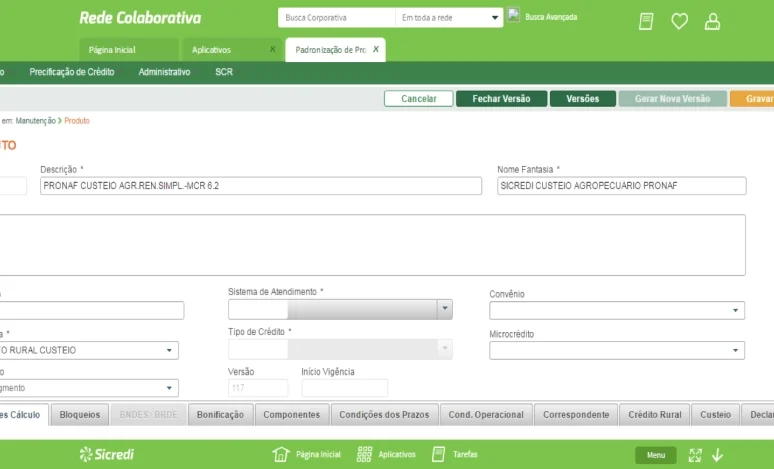Switch to Página Inicial tab
Viewport: 774px width, 469px height.
click(x=129, y=50)
